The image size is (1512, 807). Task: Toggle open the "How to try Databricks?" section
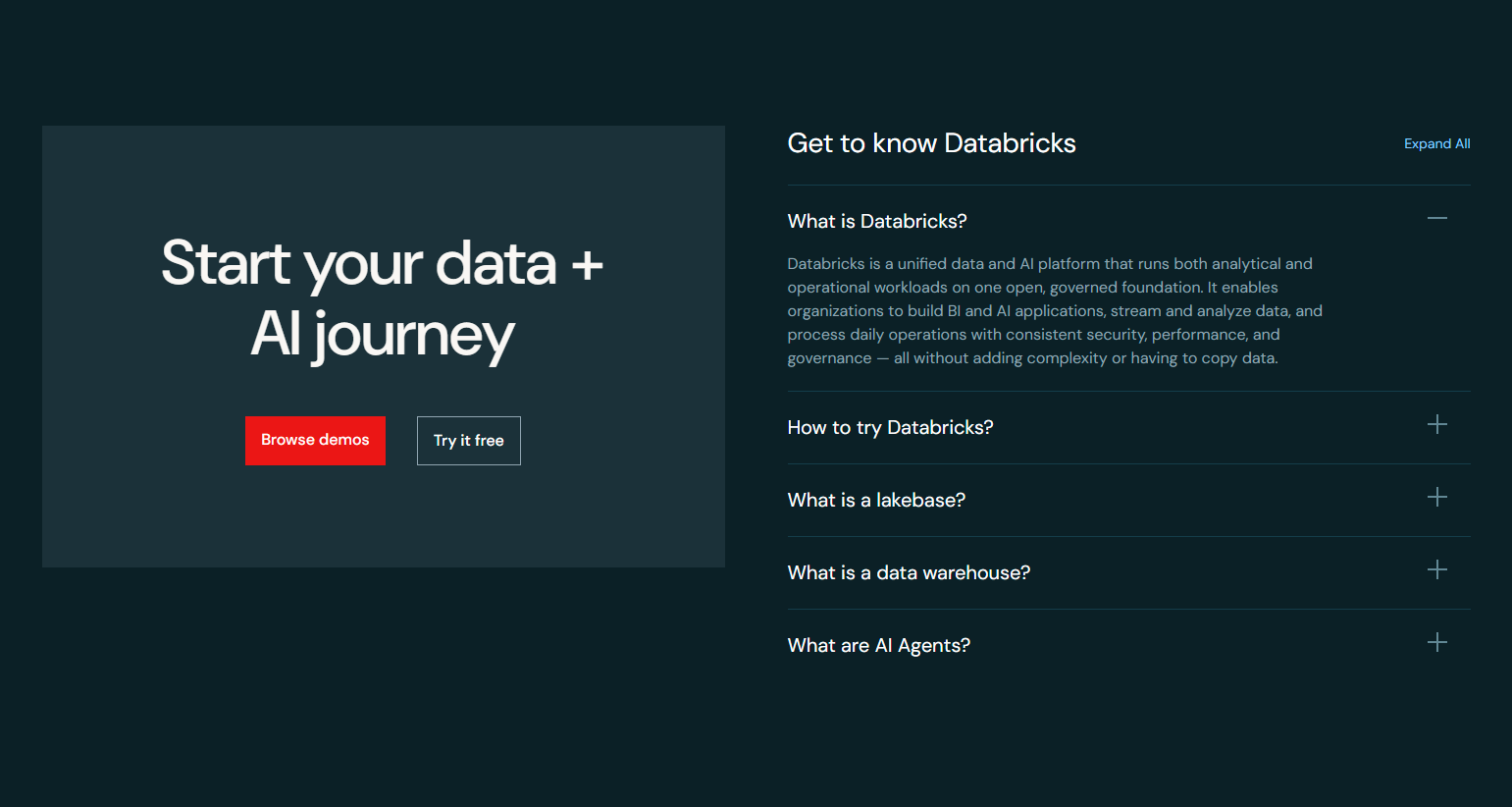[x=890, y=427]
